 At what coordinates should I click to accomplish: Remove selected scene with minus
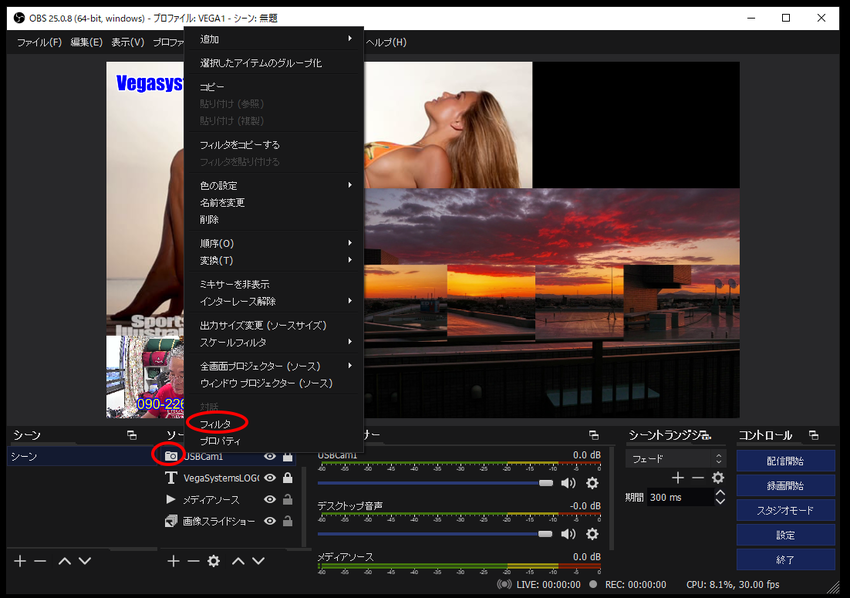(x=40, y=561)
